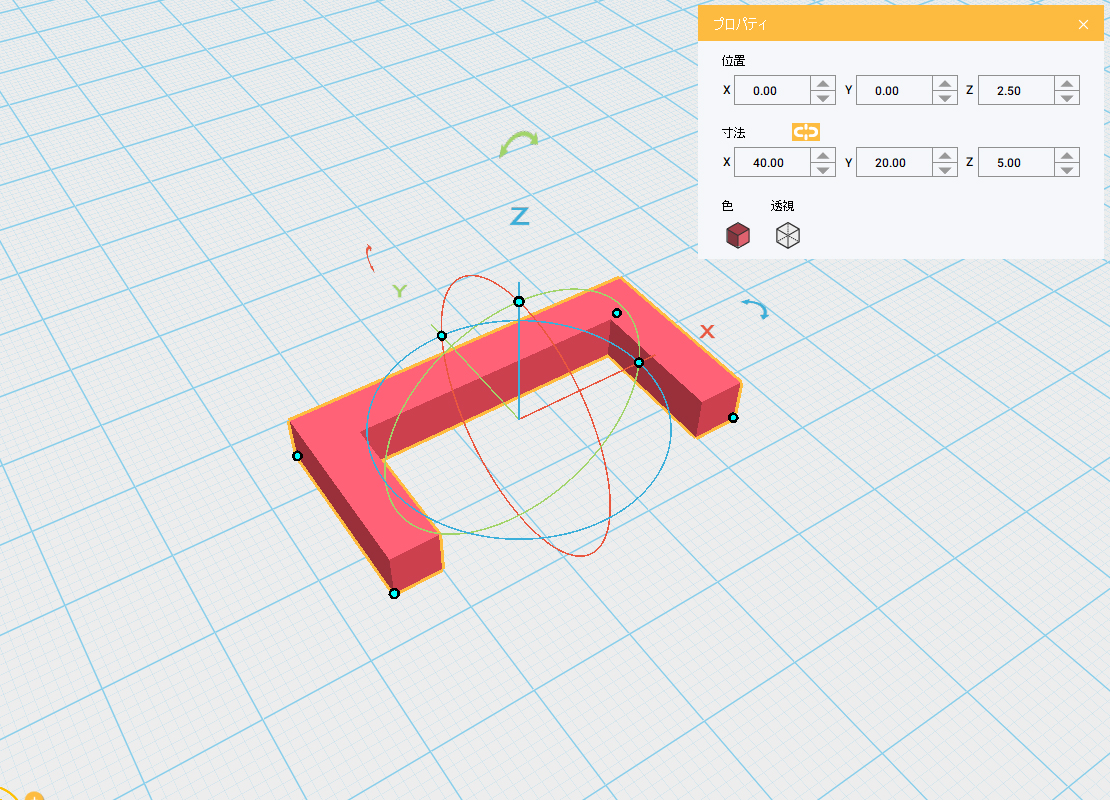Toggle the 透視 wireframe cube
The image size is (1110, 800).
[788, 235]
